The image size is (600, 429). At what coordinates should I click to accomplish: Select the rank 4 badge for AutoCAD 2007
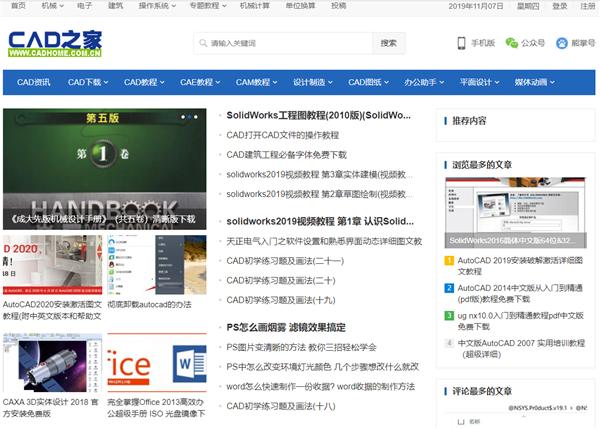click(448, 343)
